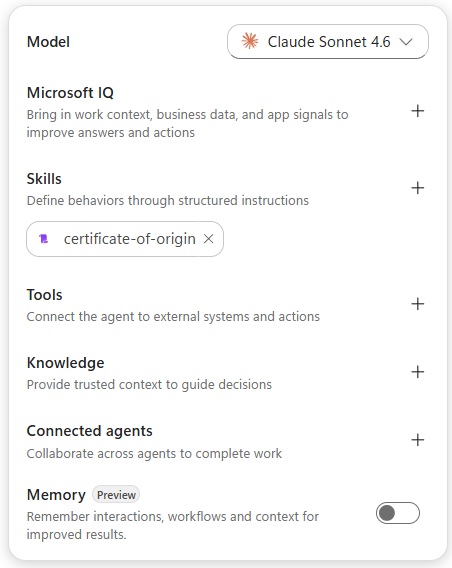
Task: Click the Preview badge next to Memory
Action: 116,495
